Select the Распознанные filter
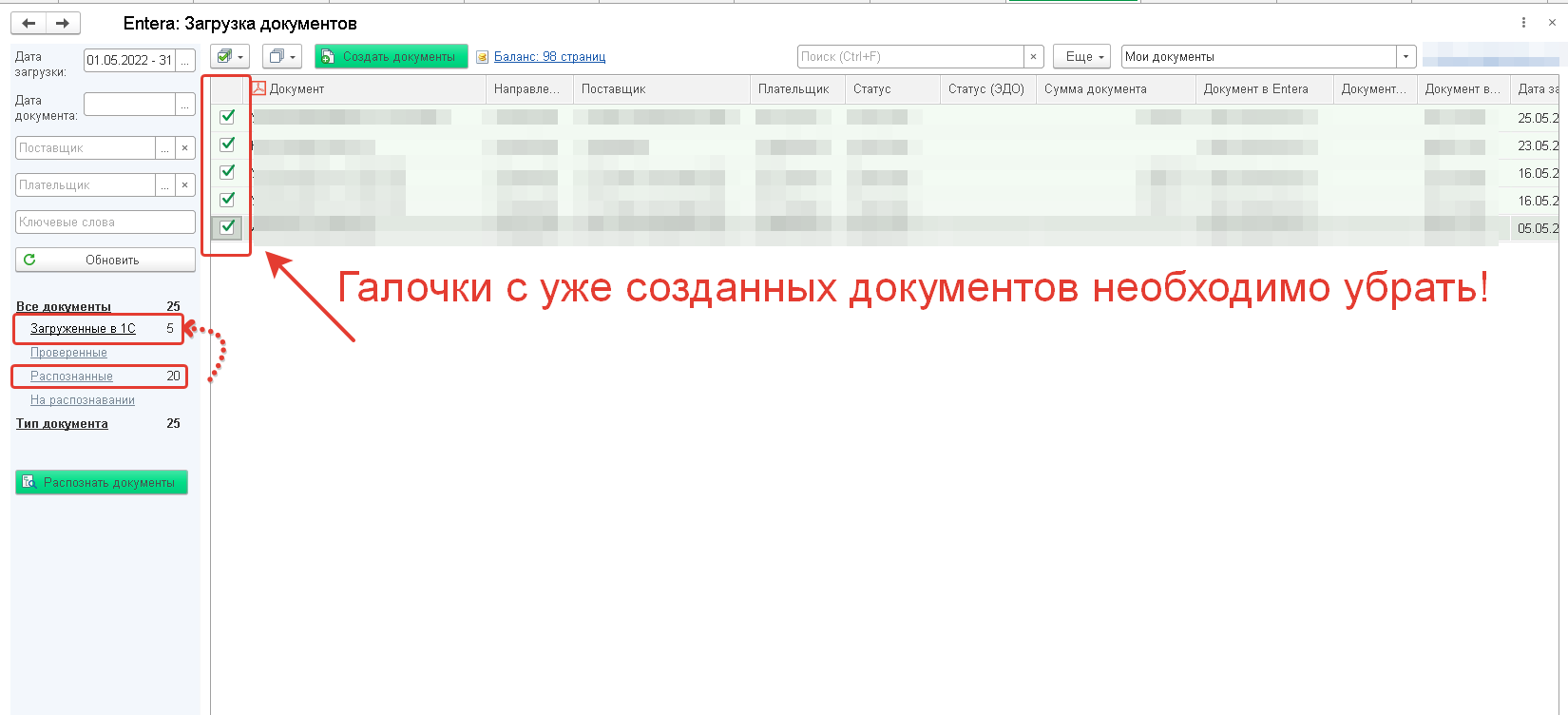 point(71,377)
